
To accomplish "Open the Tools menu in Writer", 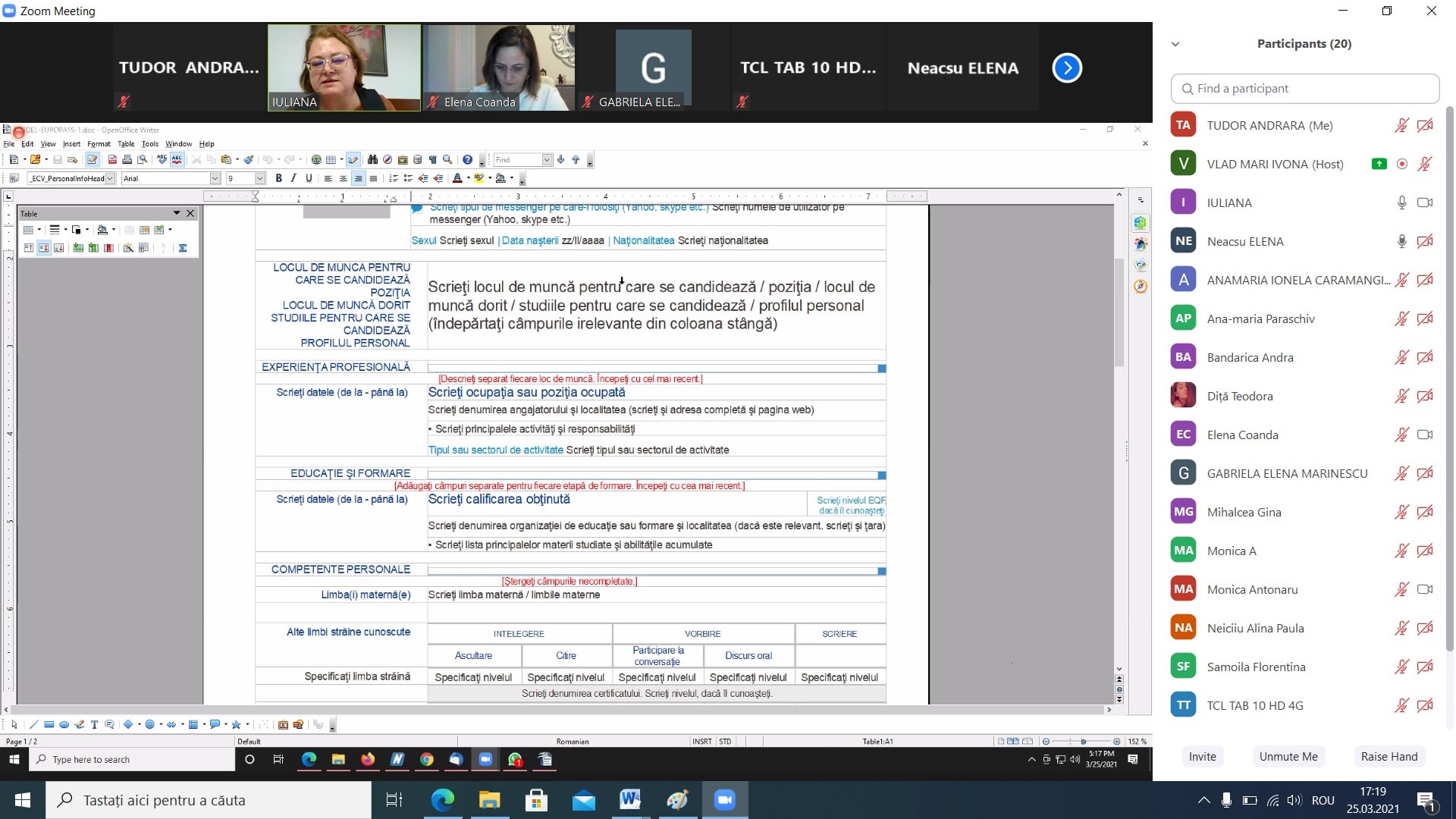I will 150,144.
